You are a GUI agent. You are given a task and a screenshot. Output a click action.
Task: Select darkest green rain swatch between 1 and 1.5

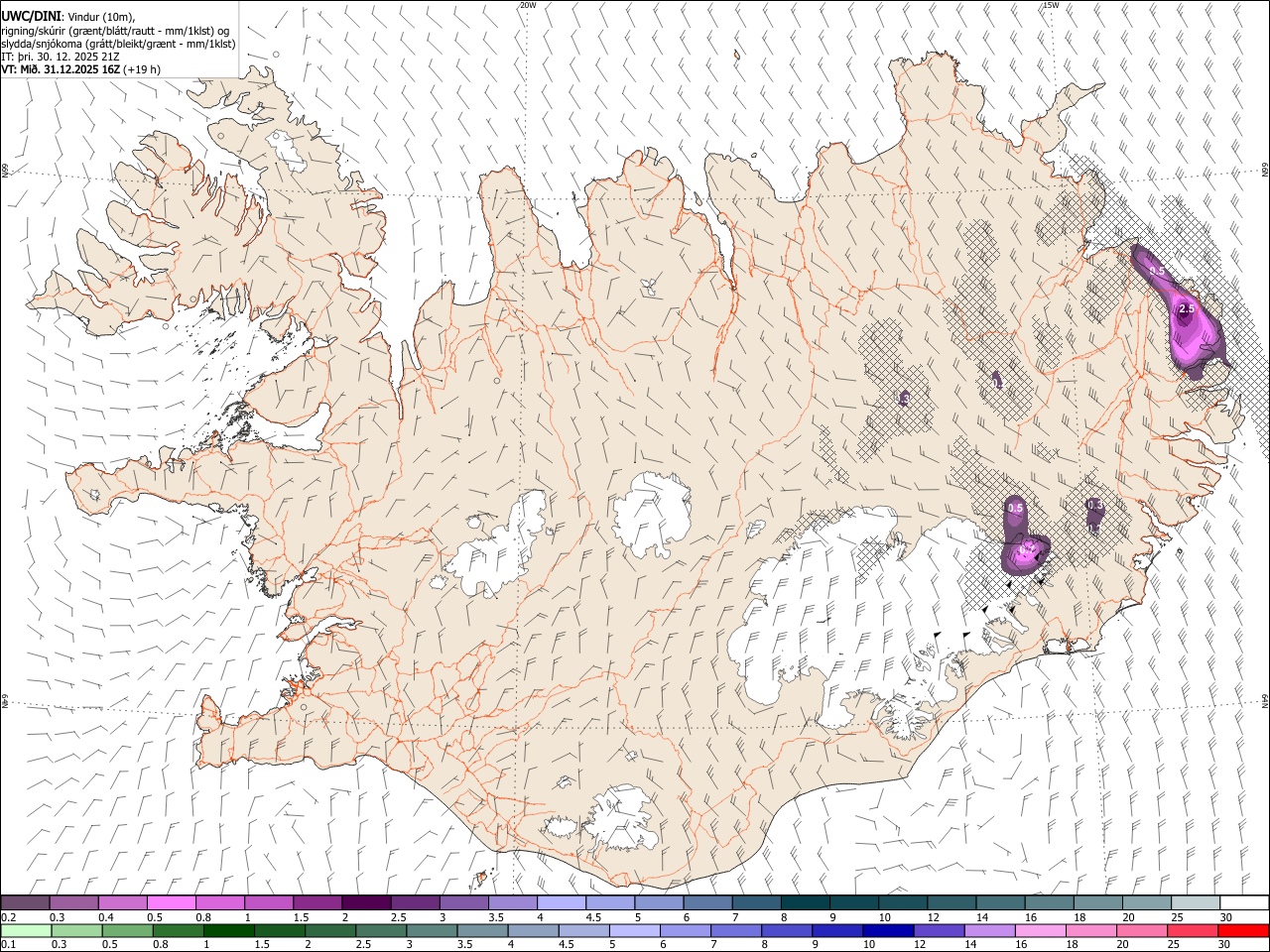[229, 930]
